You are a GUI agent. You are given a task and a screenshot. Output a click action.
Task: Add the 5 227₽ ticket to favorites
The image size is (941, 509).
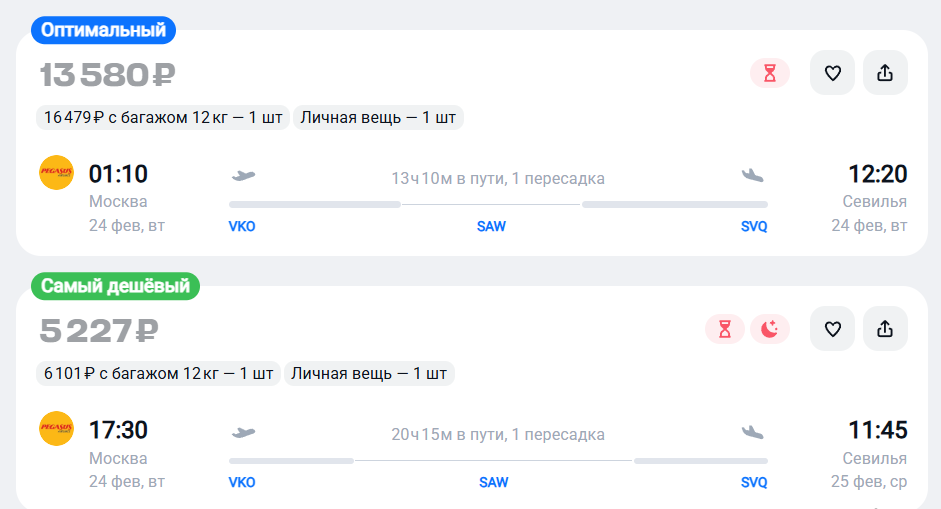click(832, 329)
